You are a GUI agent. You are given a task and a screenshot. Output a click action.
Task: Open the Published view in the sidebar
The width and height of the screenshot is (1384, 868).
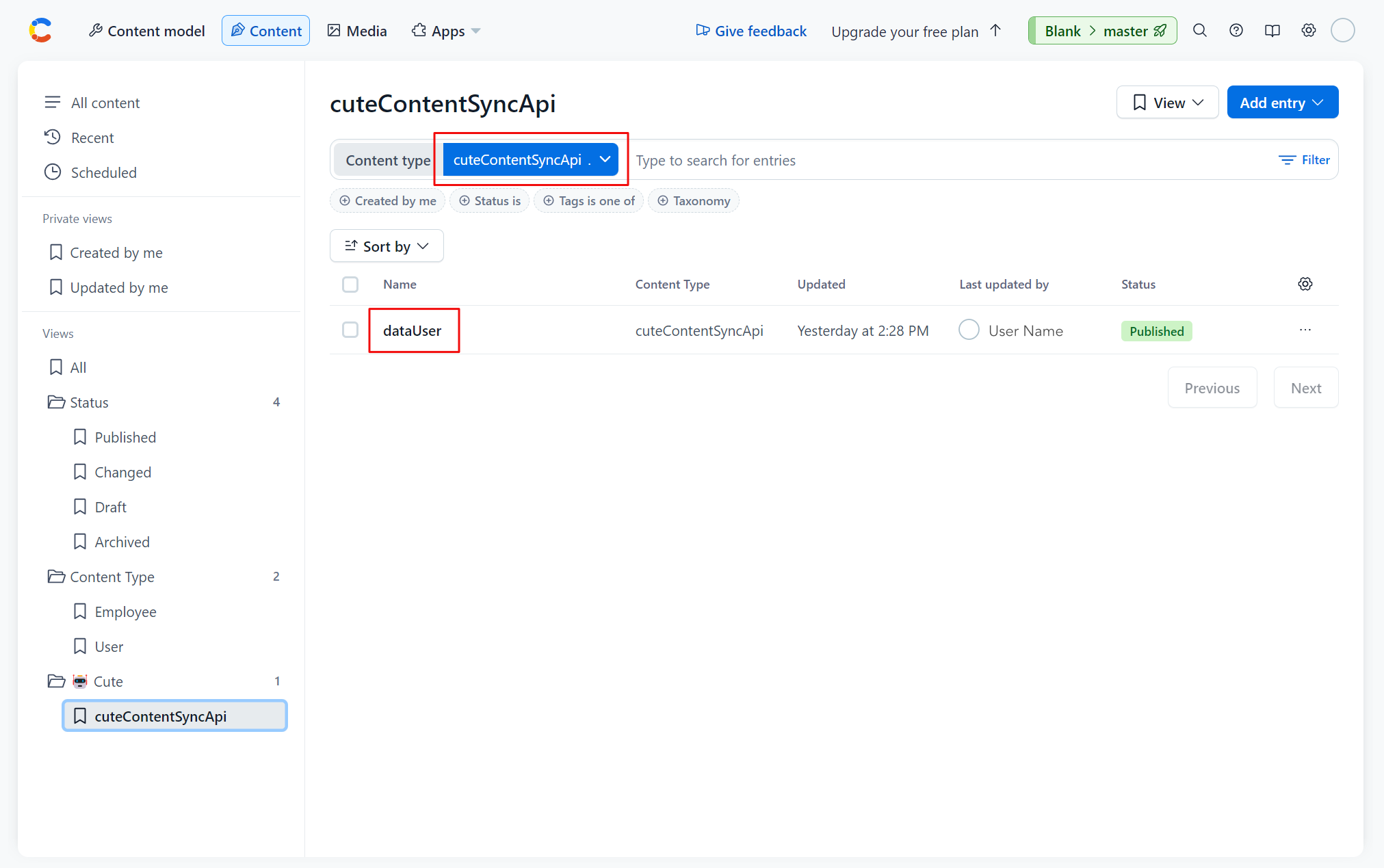125,437
